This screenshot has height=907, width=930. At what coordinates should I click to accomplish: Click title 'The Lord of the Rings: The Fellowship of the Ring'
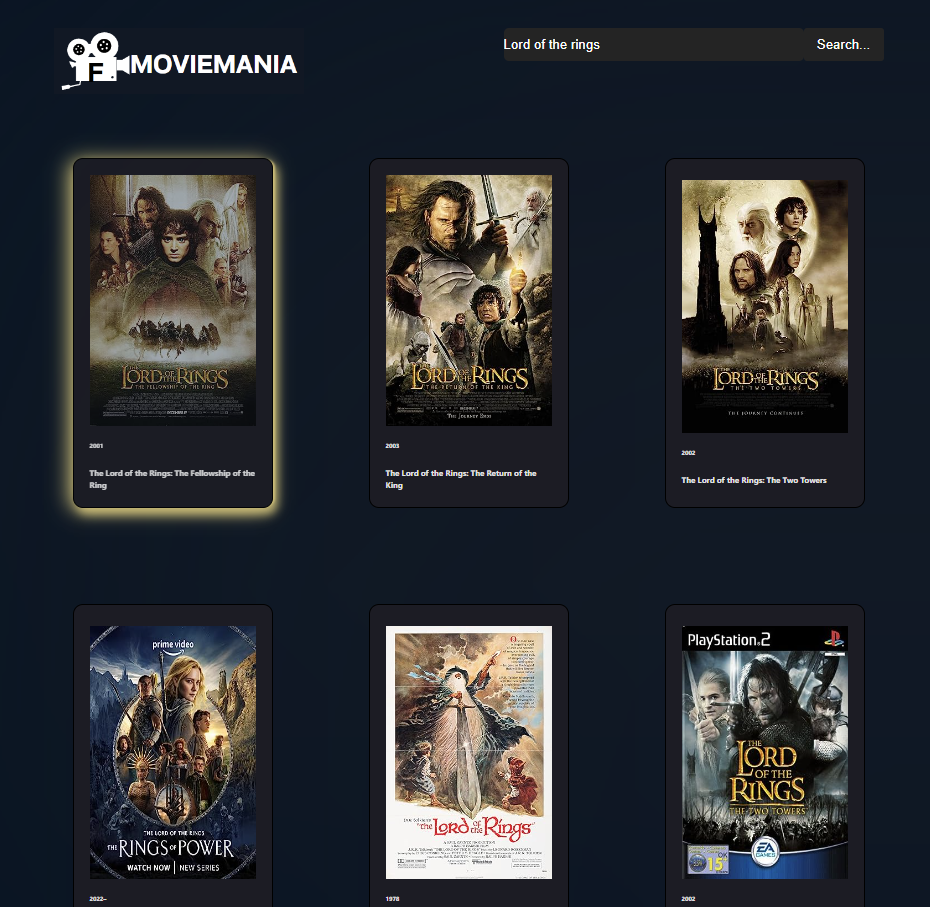(172, 479)
